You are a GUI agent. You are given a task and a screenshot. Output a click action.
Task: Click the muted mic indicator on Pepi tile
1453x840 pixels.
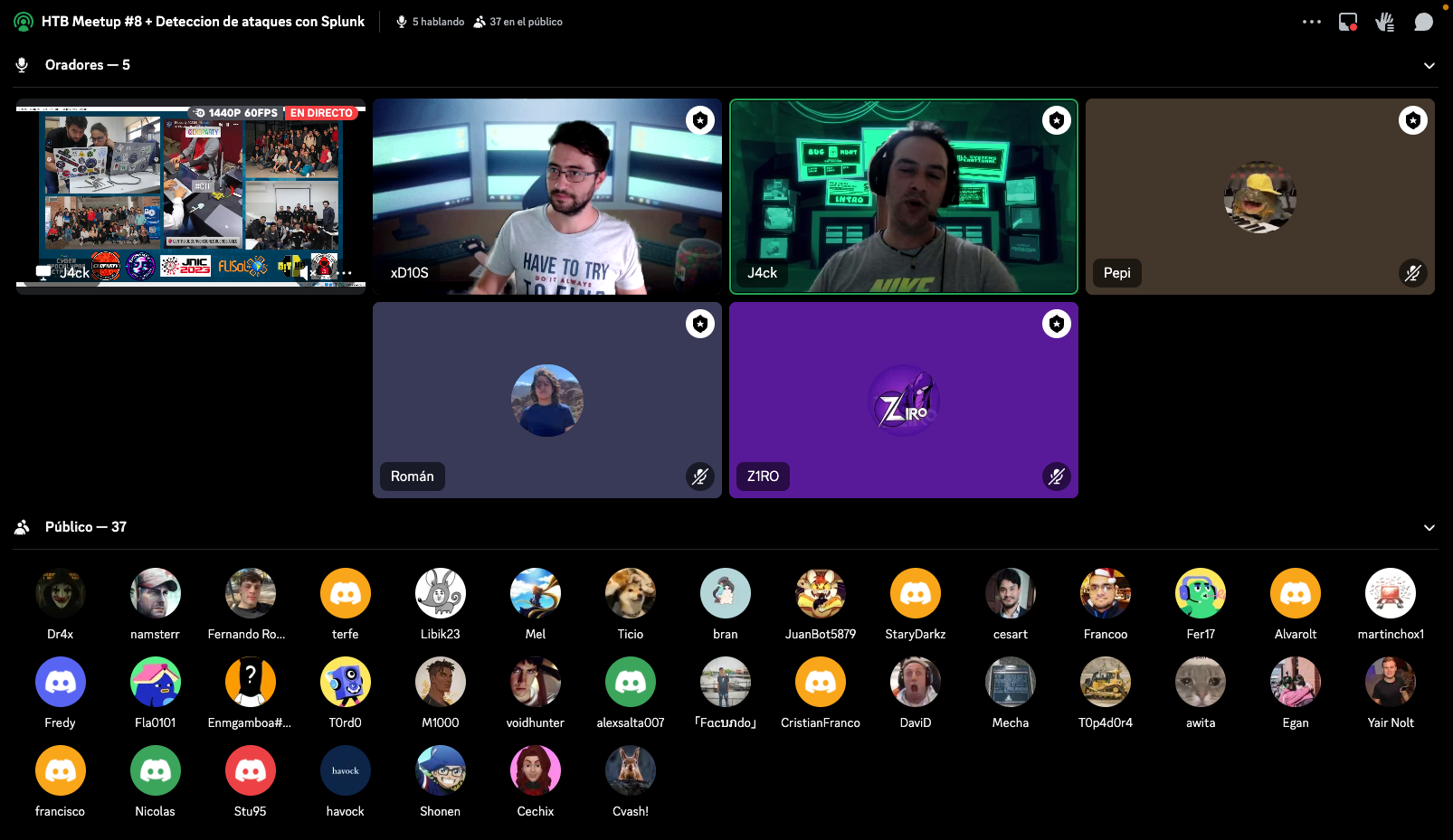click(x=1412, y=273)
